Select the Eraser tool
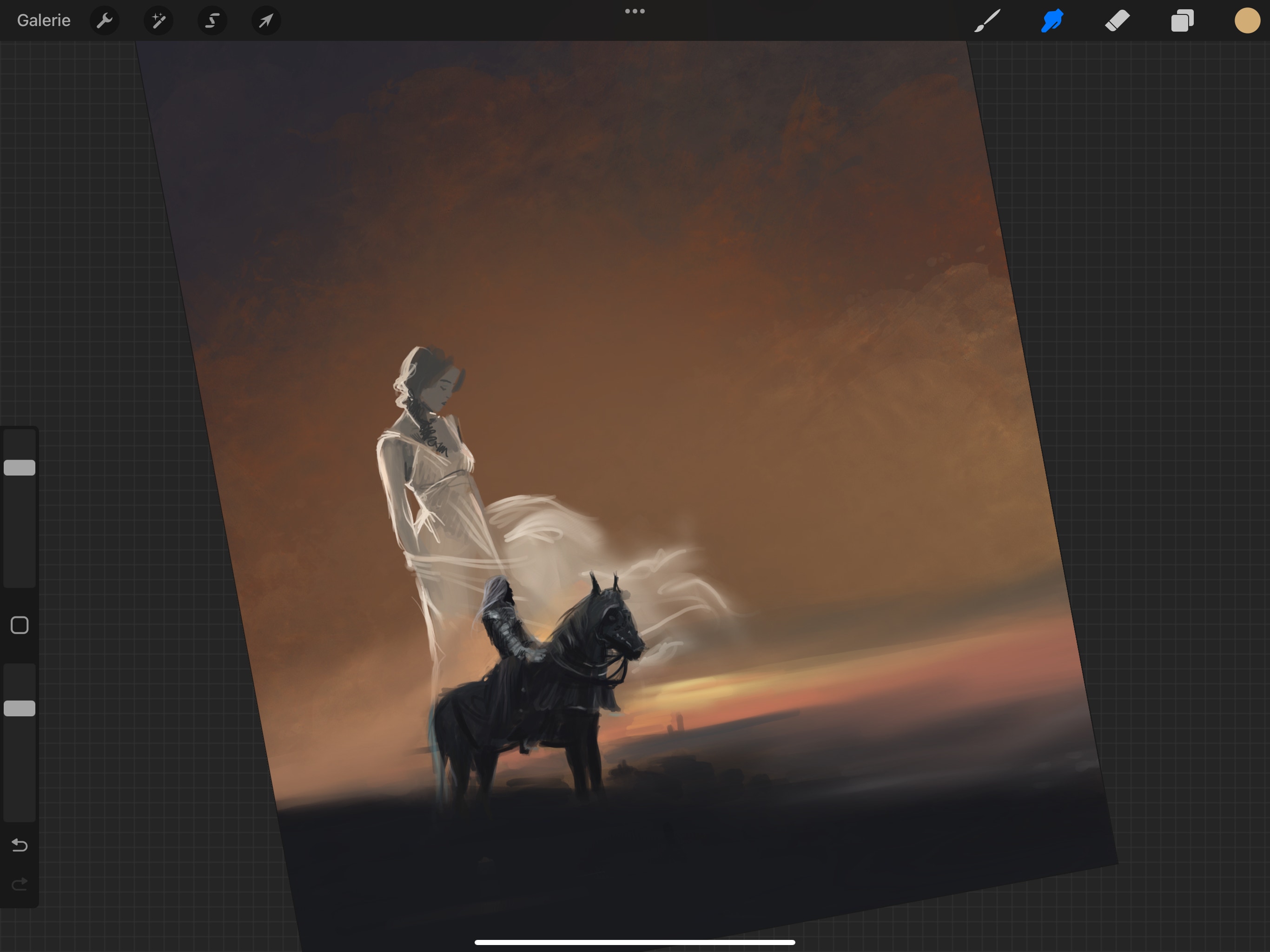Image resolution: width=1270 pixels, height=952 pixels. coord(1117,20)
